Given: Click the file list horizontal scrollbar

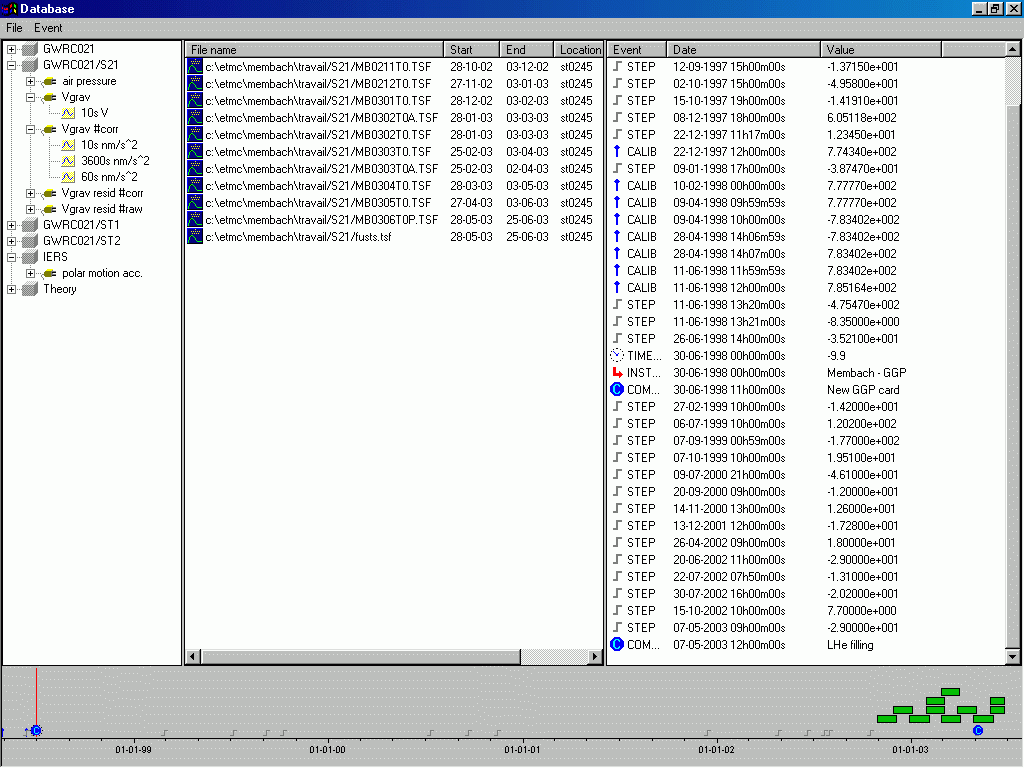Looking at the screenshot, I should click(394, 656).
